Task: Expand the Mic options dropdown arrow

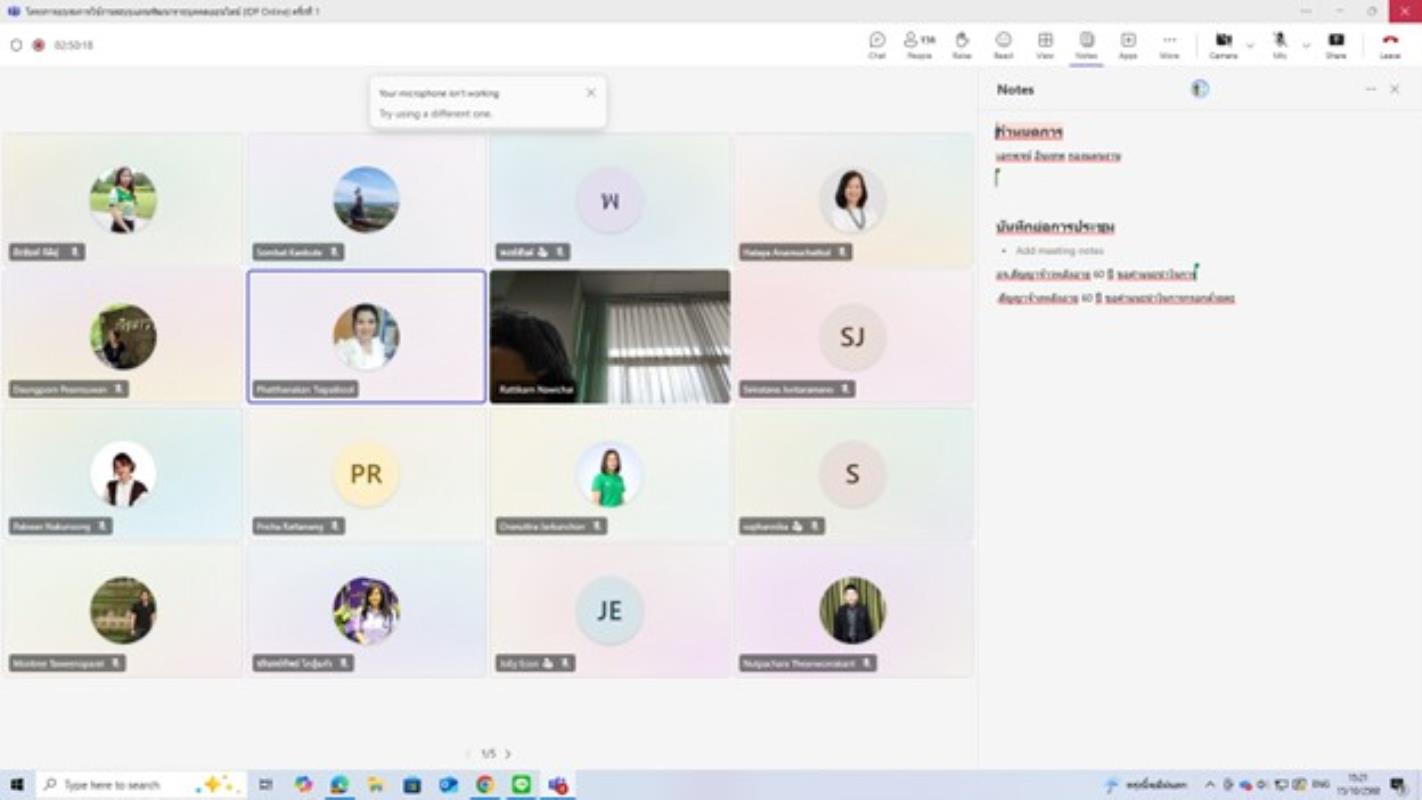Action: pos(1306,46)
